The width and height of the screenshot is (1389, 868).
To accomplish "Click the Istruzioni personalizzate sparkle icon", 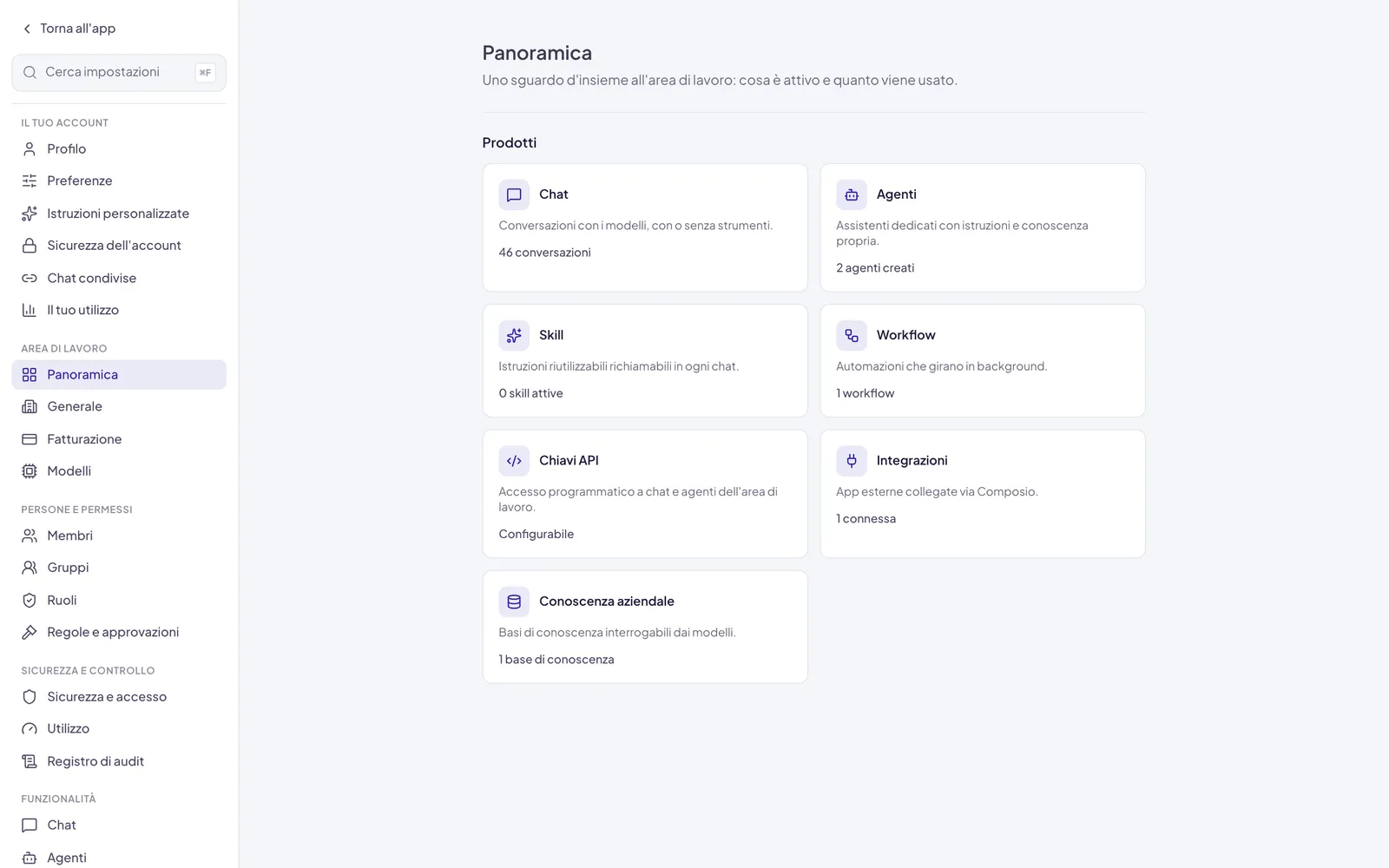I will pos(30,214).
